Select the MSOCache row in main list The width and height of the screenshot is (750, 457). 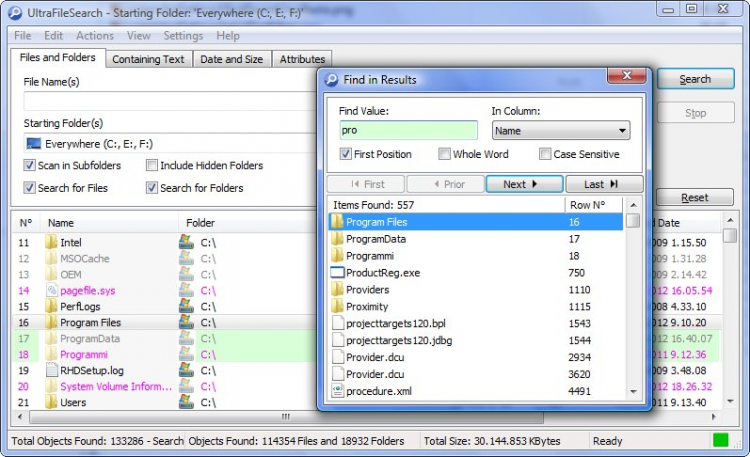165,258
